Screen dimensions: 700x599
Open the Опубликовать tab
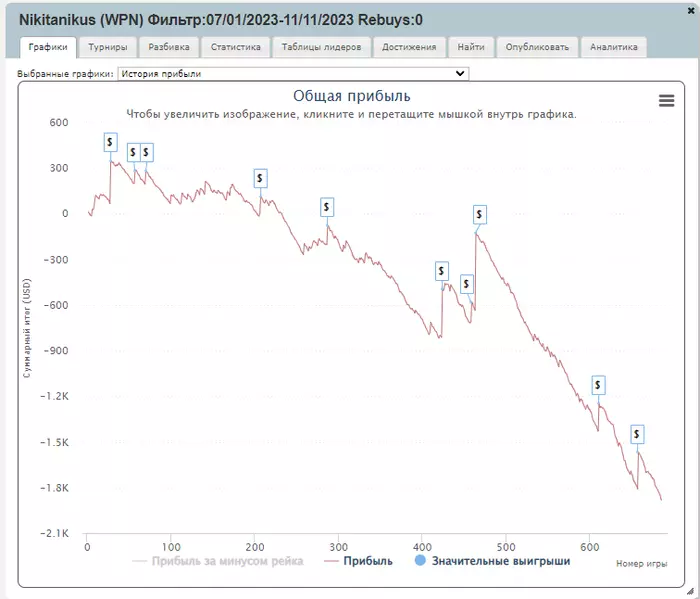(x=537, y=47)
